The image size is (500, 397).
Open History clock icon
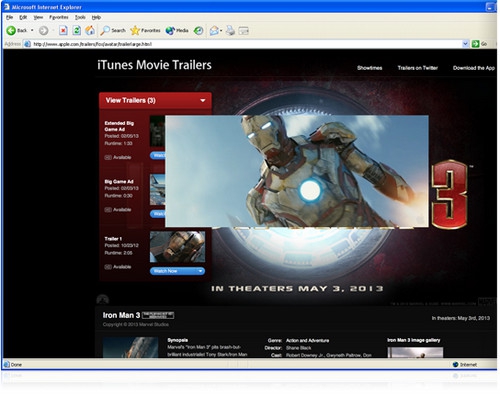coord(199,31)
